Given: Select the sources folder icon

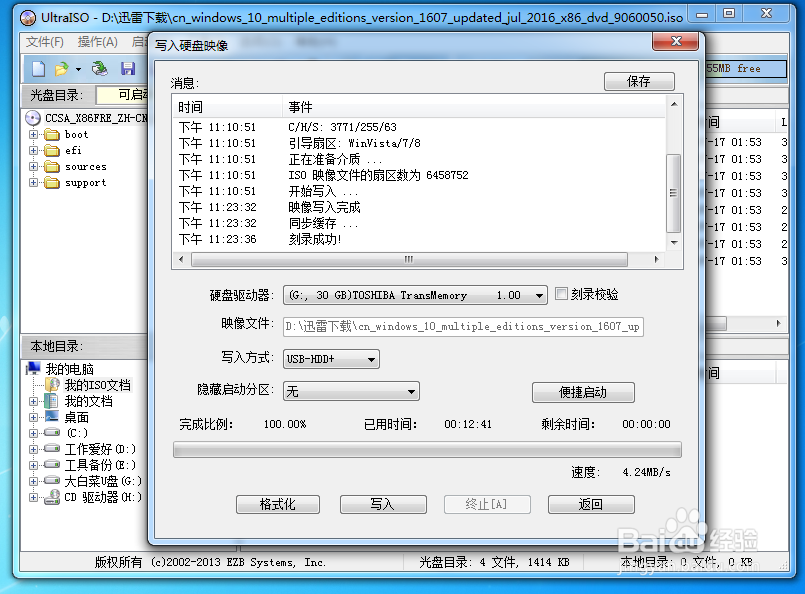Looking at the screenshot, I should tap(52, 166).
